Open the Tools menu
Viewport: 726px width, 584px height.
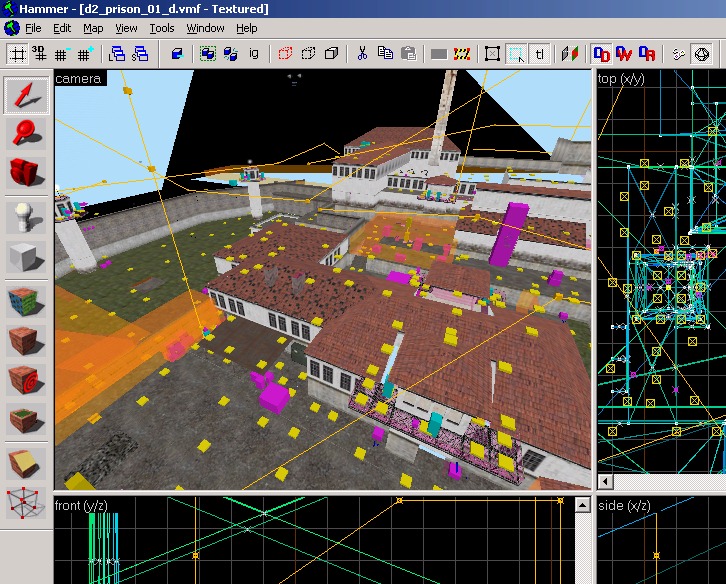(162, 28)
